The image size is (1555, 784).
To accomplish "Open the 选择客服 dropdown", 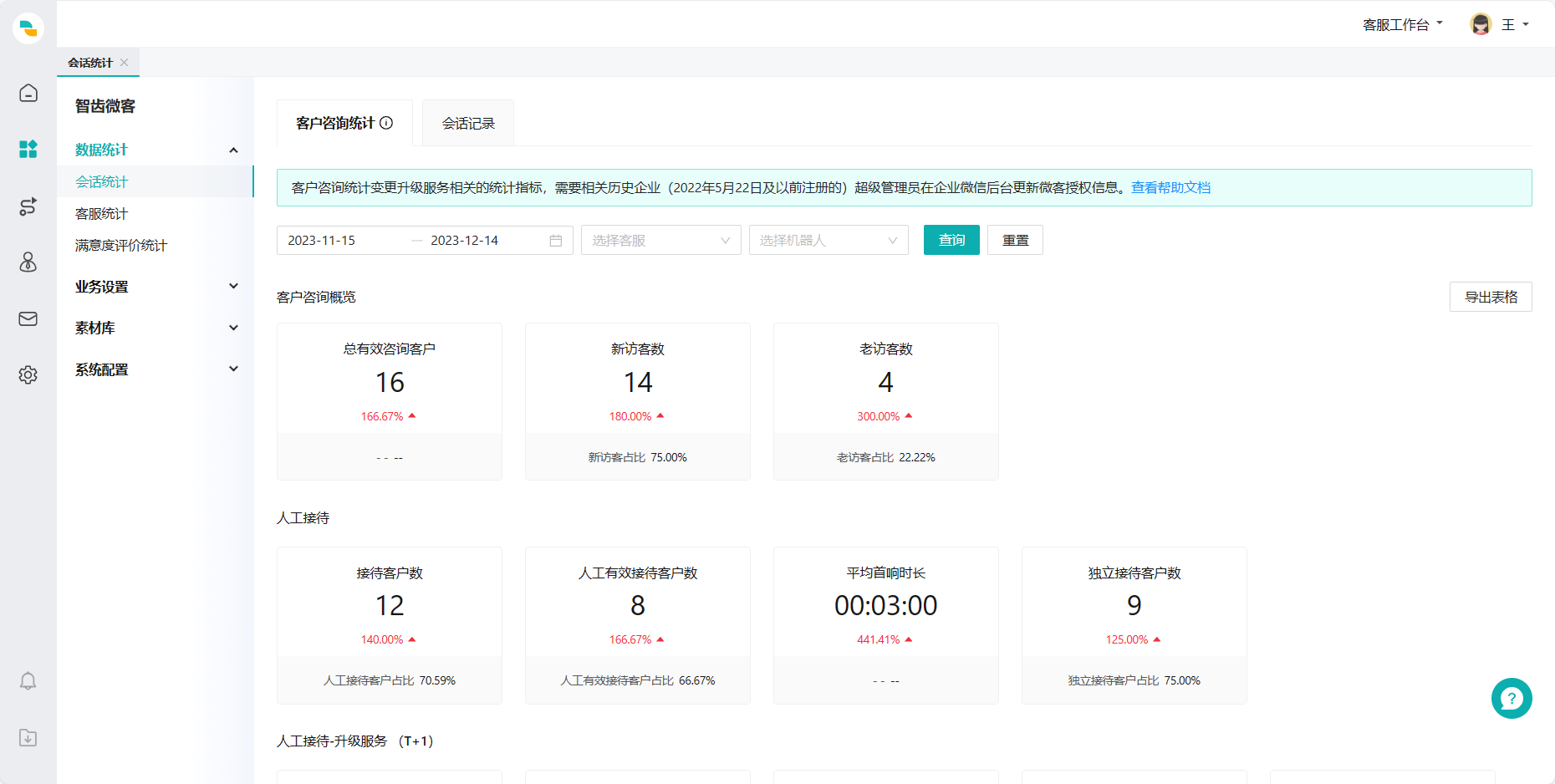I will (x=661, y=241).
